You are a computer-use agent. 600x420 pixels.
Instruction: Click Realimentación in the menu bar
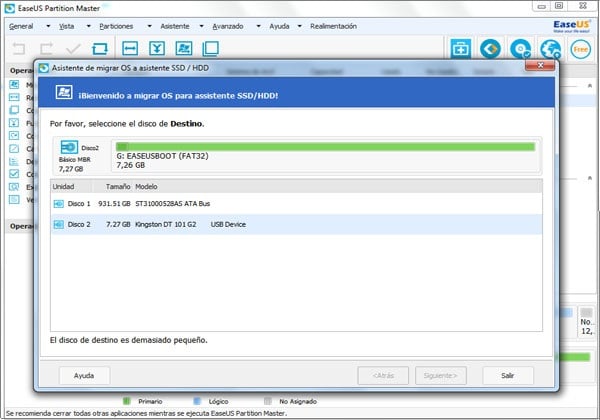pyautogui.click(x=333, y=26)
